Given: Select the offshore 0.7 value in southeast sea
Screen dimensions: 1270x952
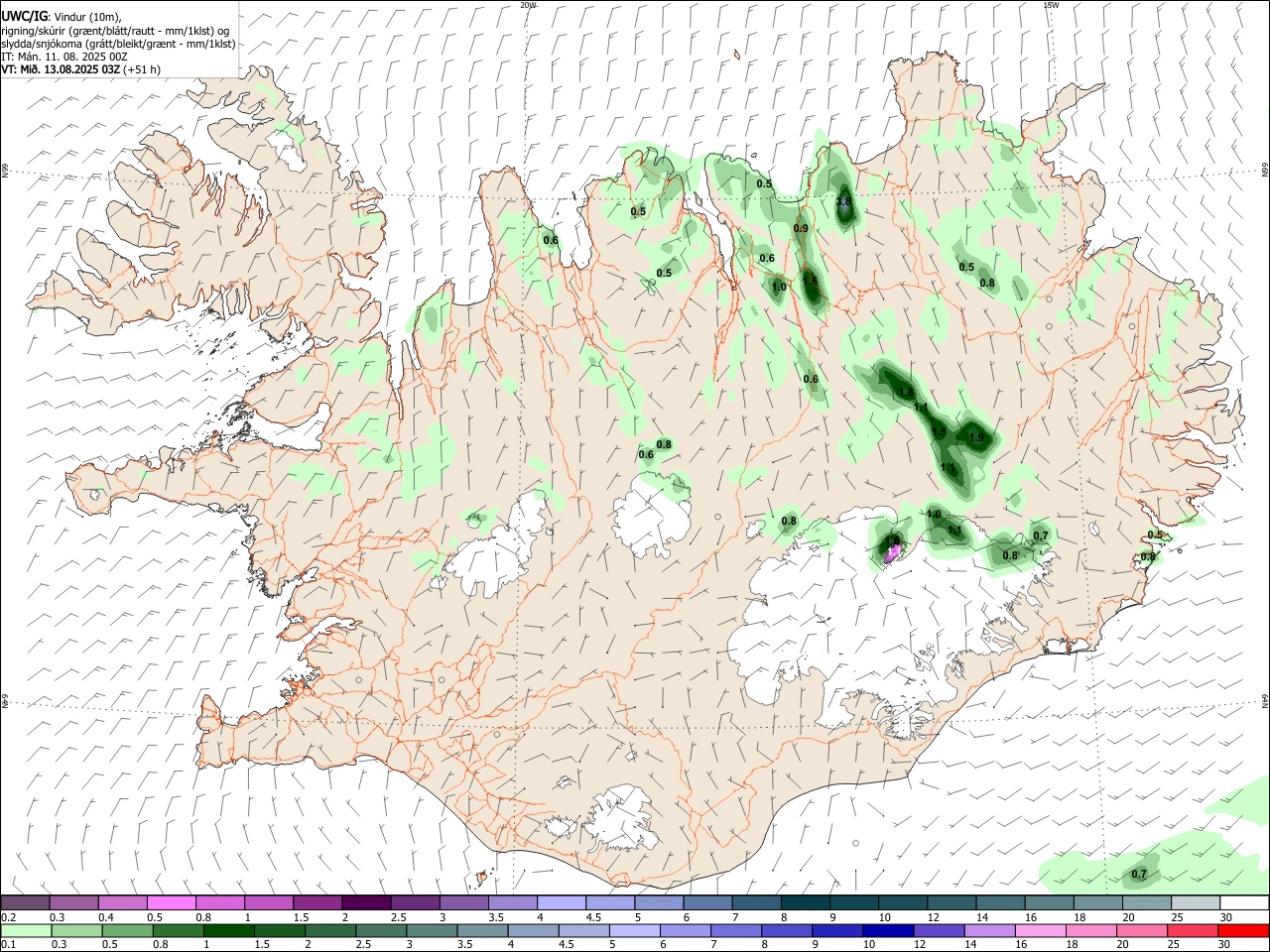Looking at the screenshot, I should point(1139,875).
